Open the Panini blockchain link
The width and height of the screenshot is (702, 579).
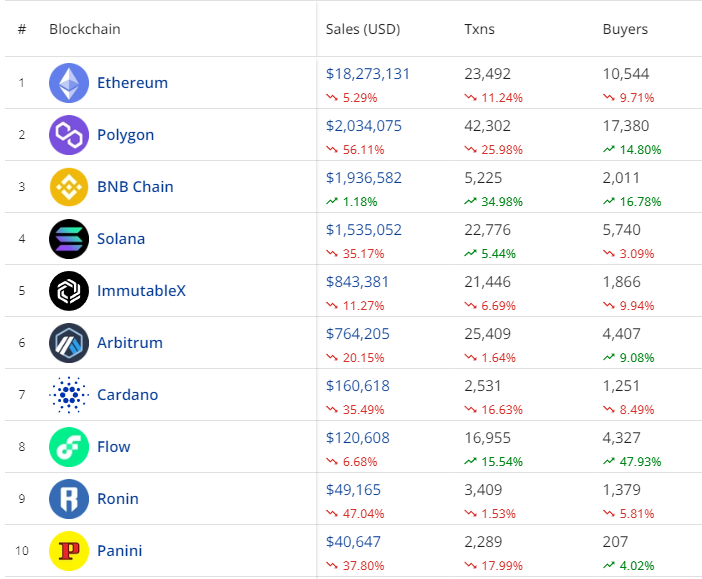[120, 550]
